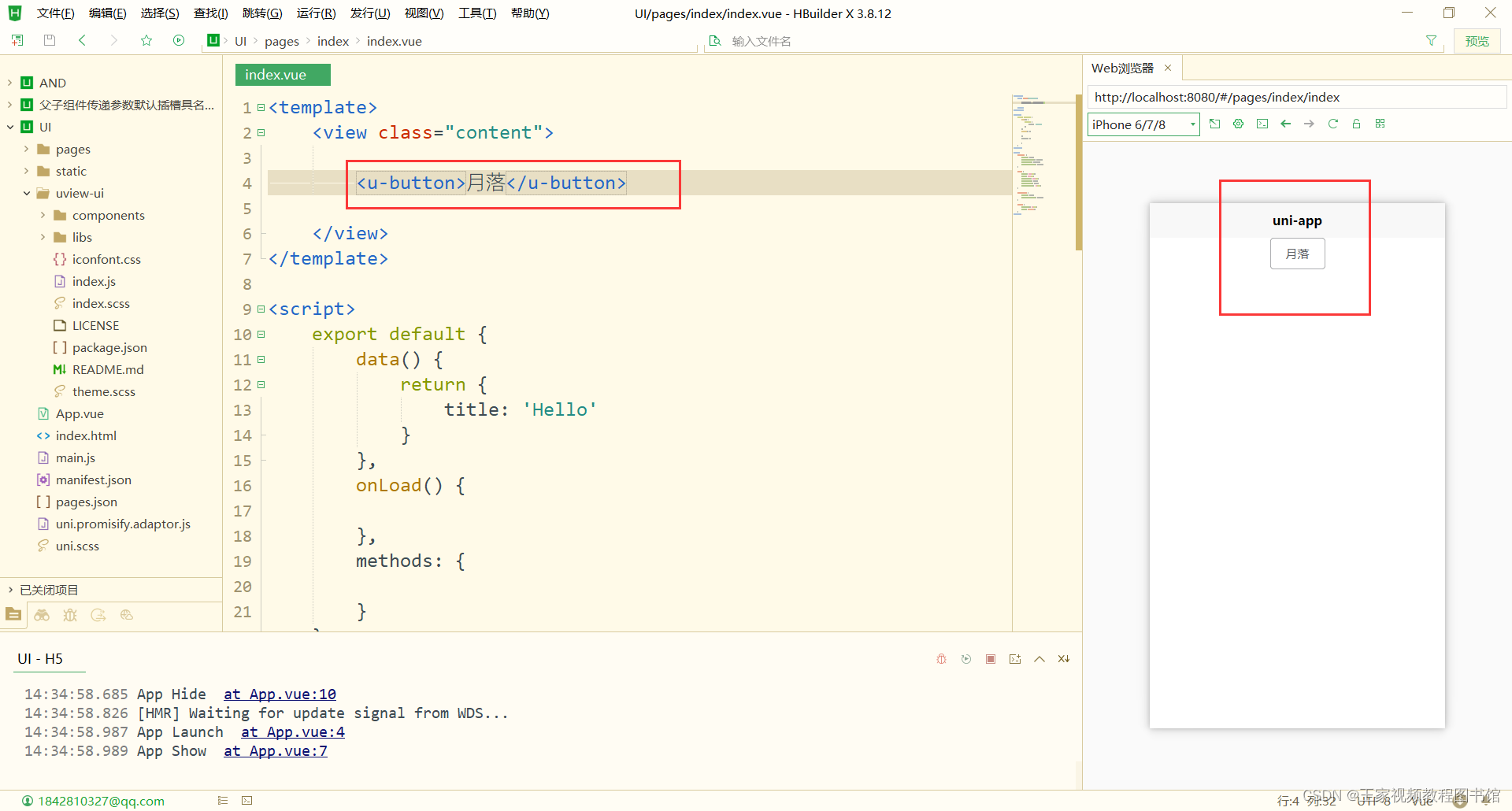Fold the script block on line 9
Image resolution: width=1512 pixels, height=811 pixels.
click(261, 309)
